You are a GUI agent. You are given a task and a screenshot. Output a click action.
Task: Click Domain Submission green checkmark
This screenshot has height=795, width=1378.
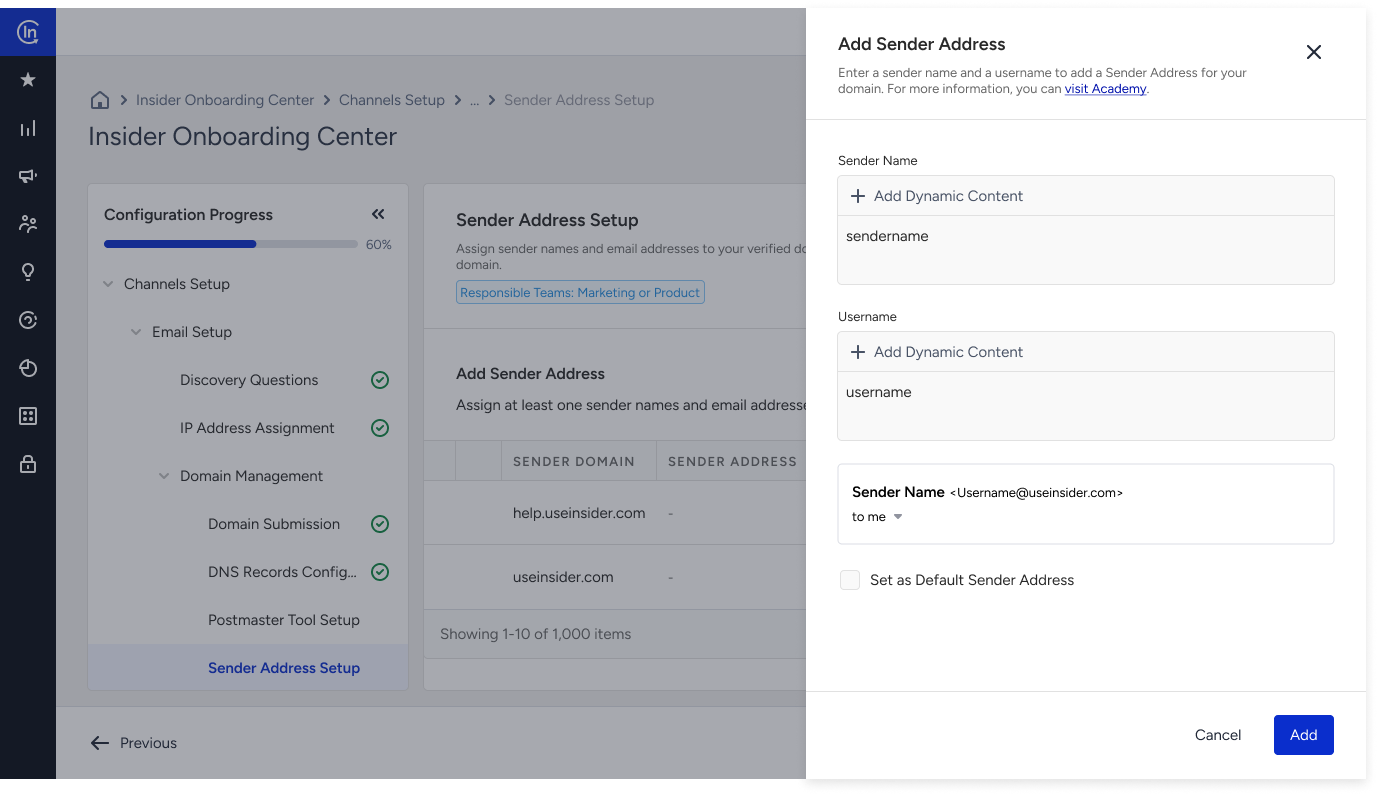(x=380, y=524)
